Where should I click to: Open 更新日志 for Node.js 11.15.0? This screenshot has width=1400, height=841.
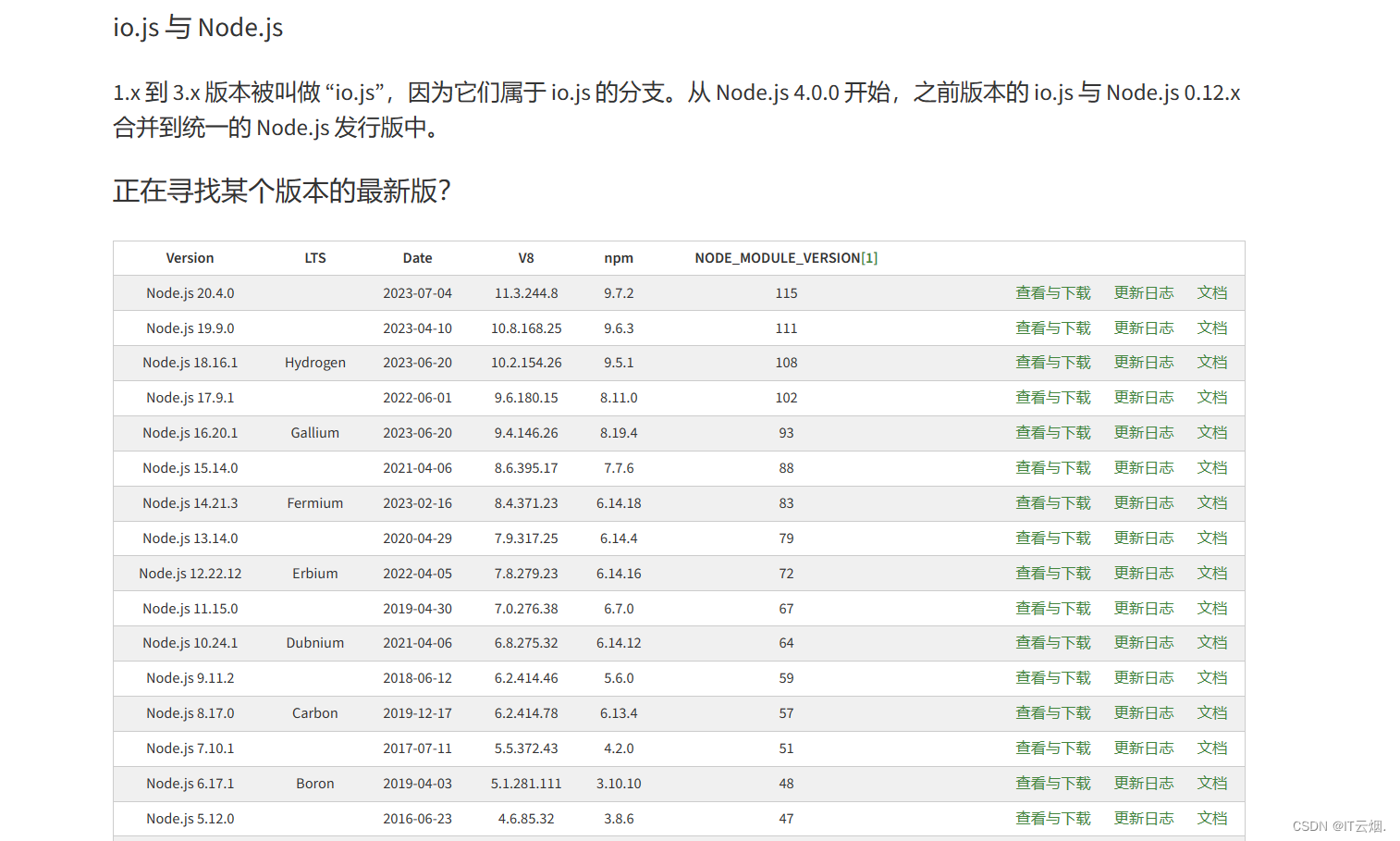pyautogui.click(x=1144, y=609)
